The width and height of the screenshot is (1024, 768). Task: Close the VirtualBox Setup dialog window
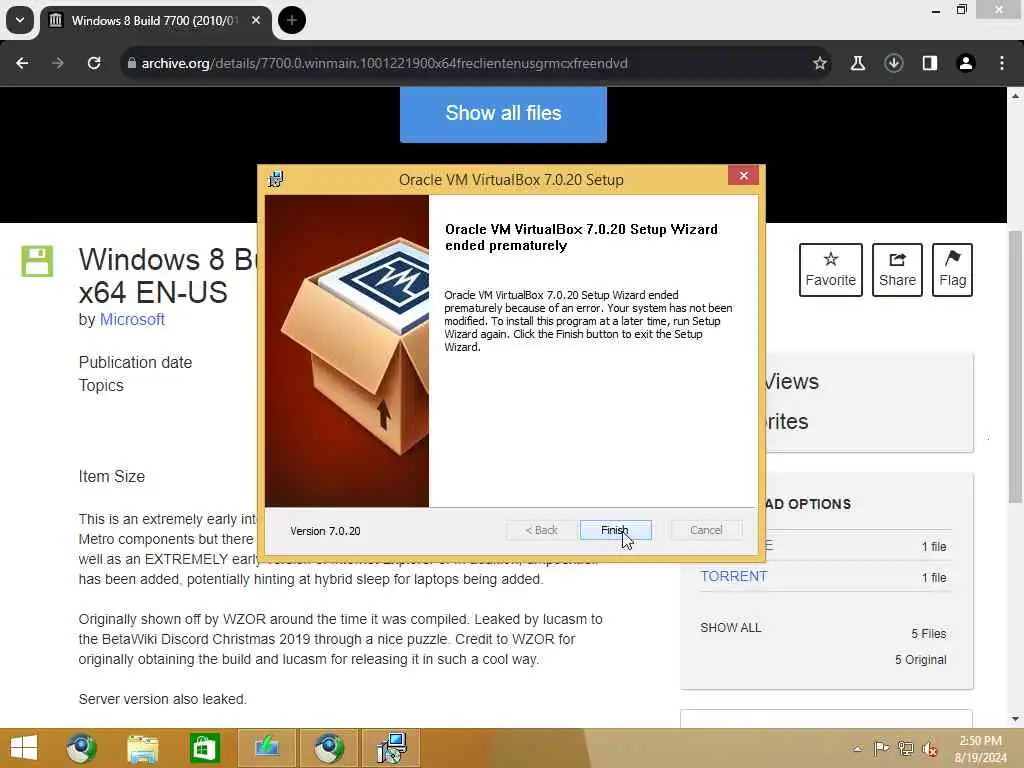(743, 176)
